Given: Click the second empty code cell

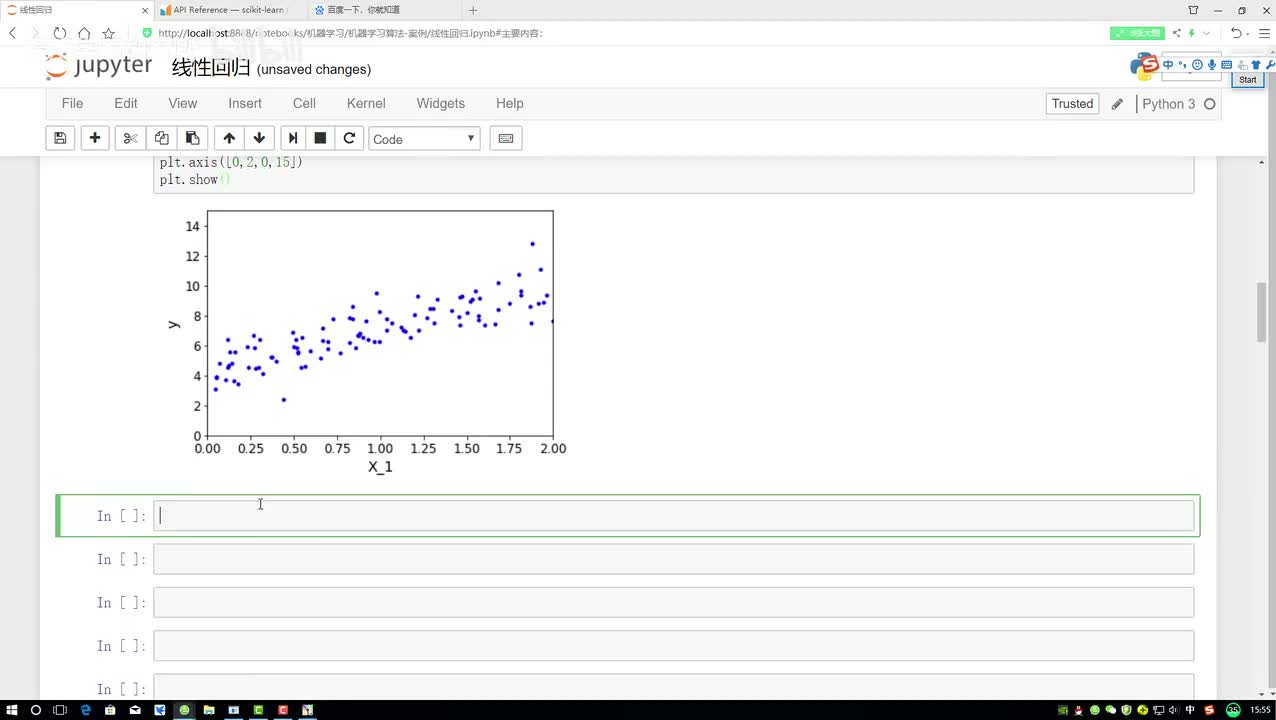Looking at the screenshot, I should (x=674, y=559).
